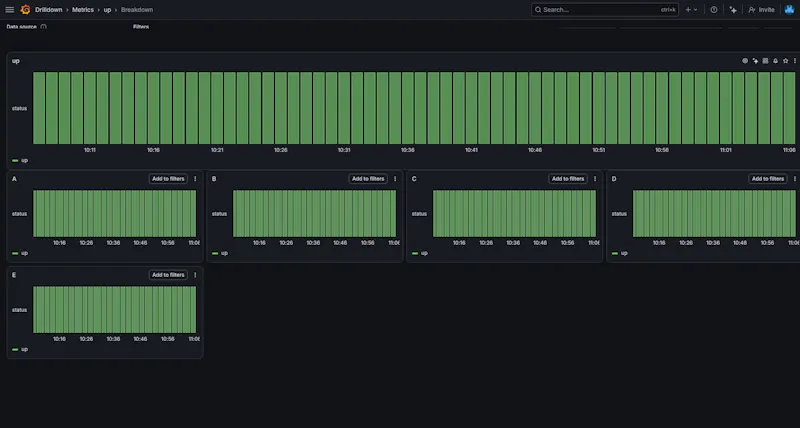Click panel B title
The width and height of the screenshot is (800, 428).
(x=214, y=179)
